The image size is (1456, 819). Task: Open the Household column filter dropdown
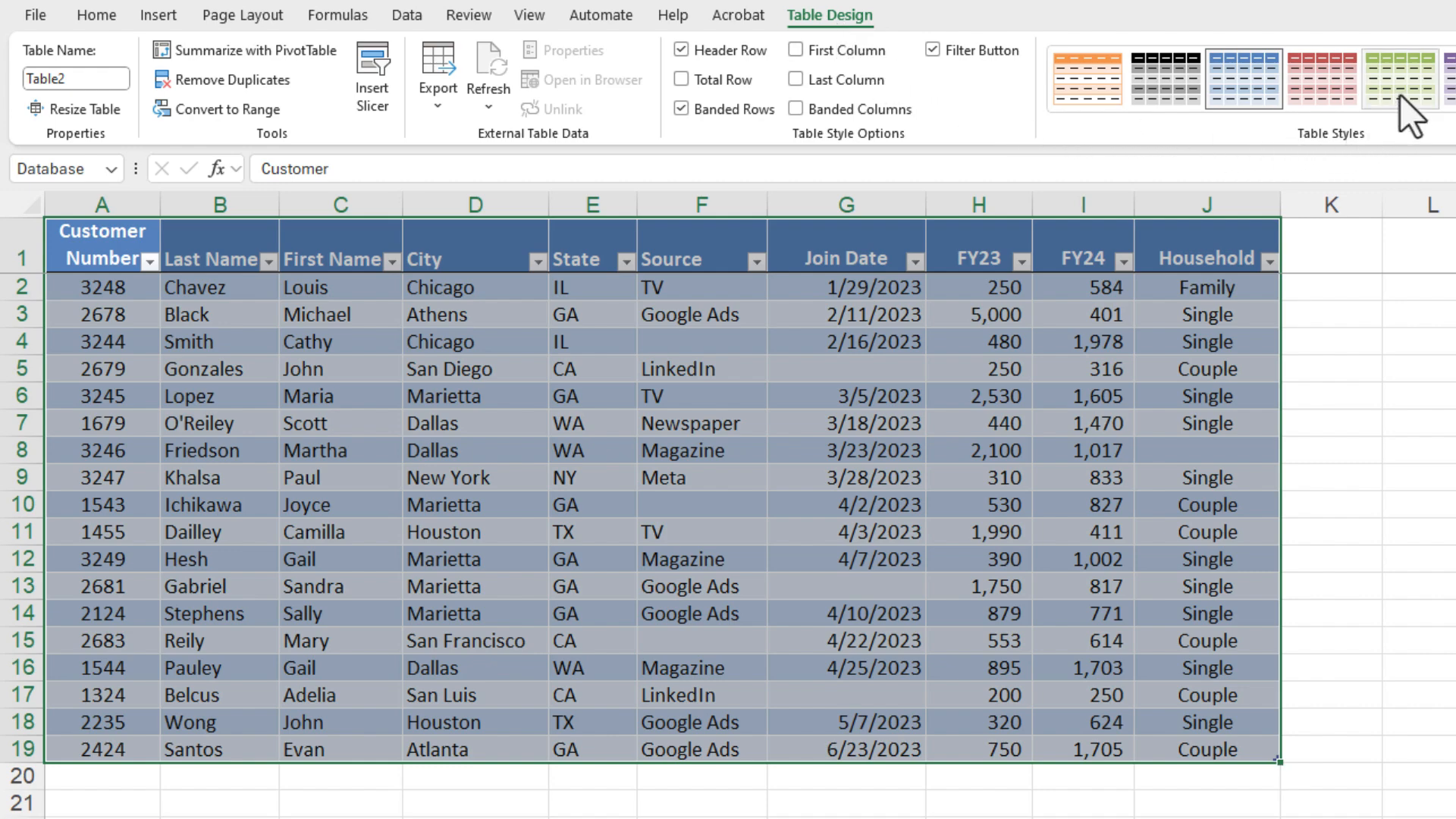[x=1269, y=262]
